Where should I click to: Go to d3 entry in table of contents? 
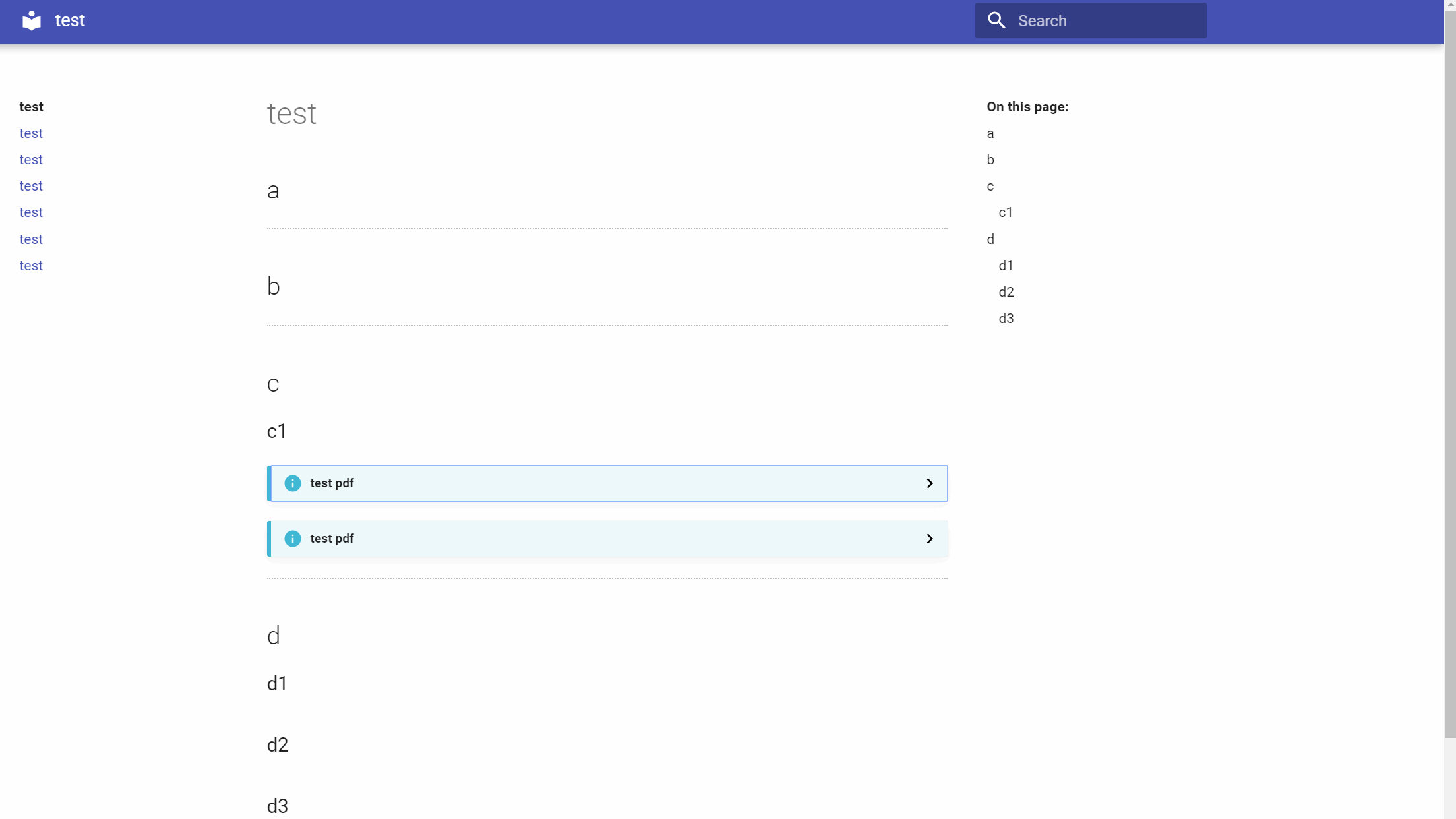[x=1006, y=318]
